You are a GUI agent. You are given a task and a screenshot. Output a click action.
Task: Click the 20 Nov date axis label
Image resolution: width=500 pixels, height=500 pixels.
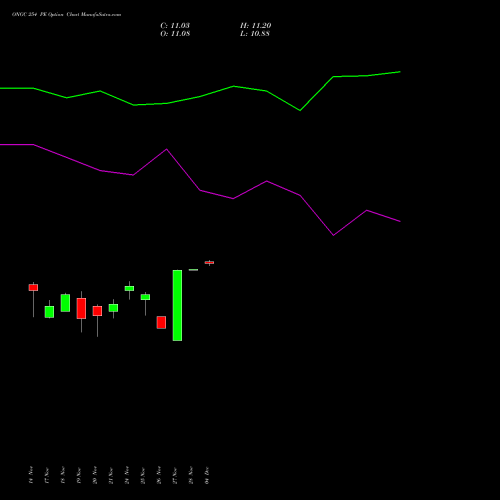tap(95, 475)
